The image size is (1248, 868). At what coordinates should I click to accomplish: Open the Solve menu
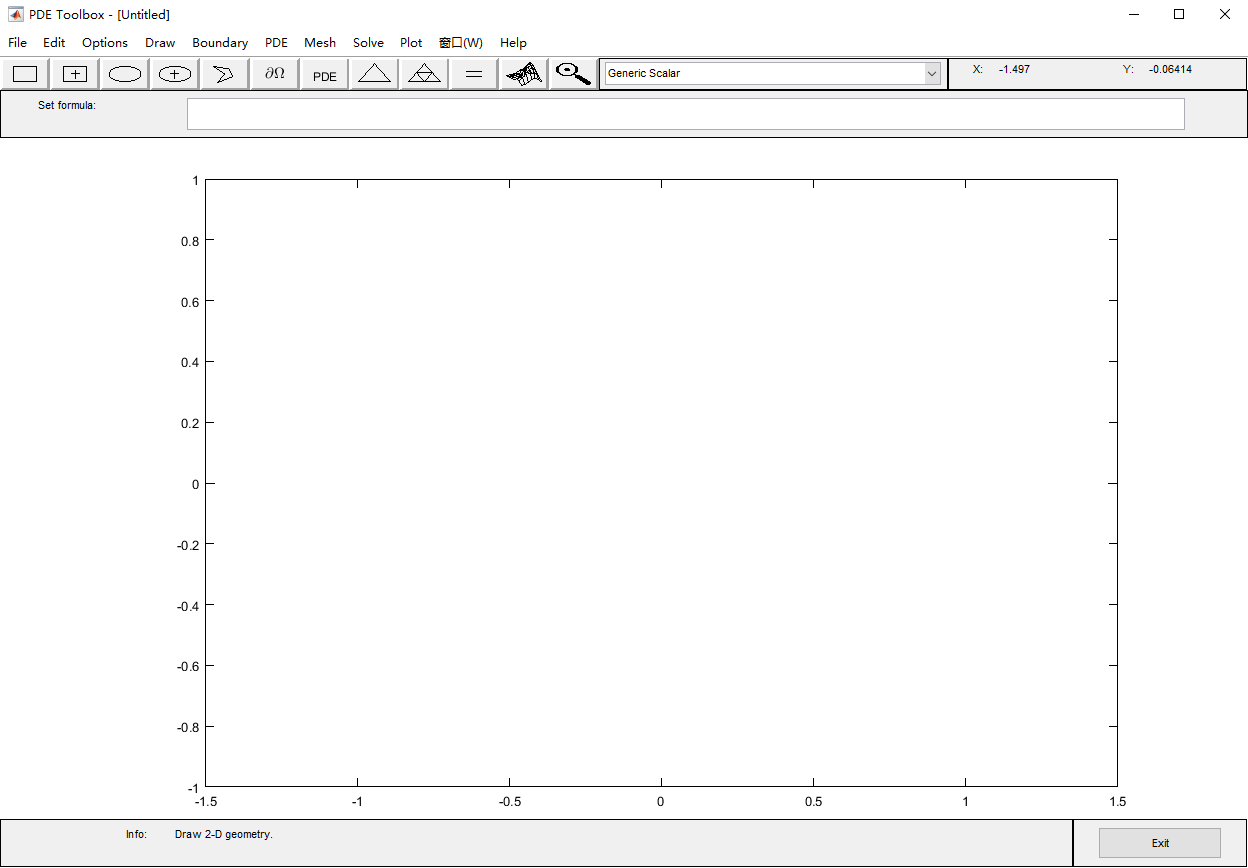[x=368, y=43]
